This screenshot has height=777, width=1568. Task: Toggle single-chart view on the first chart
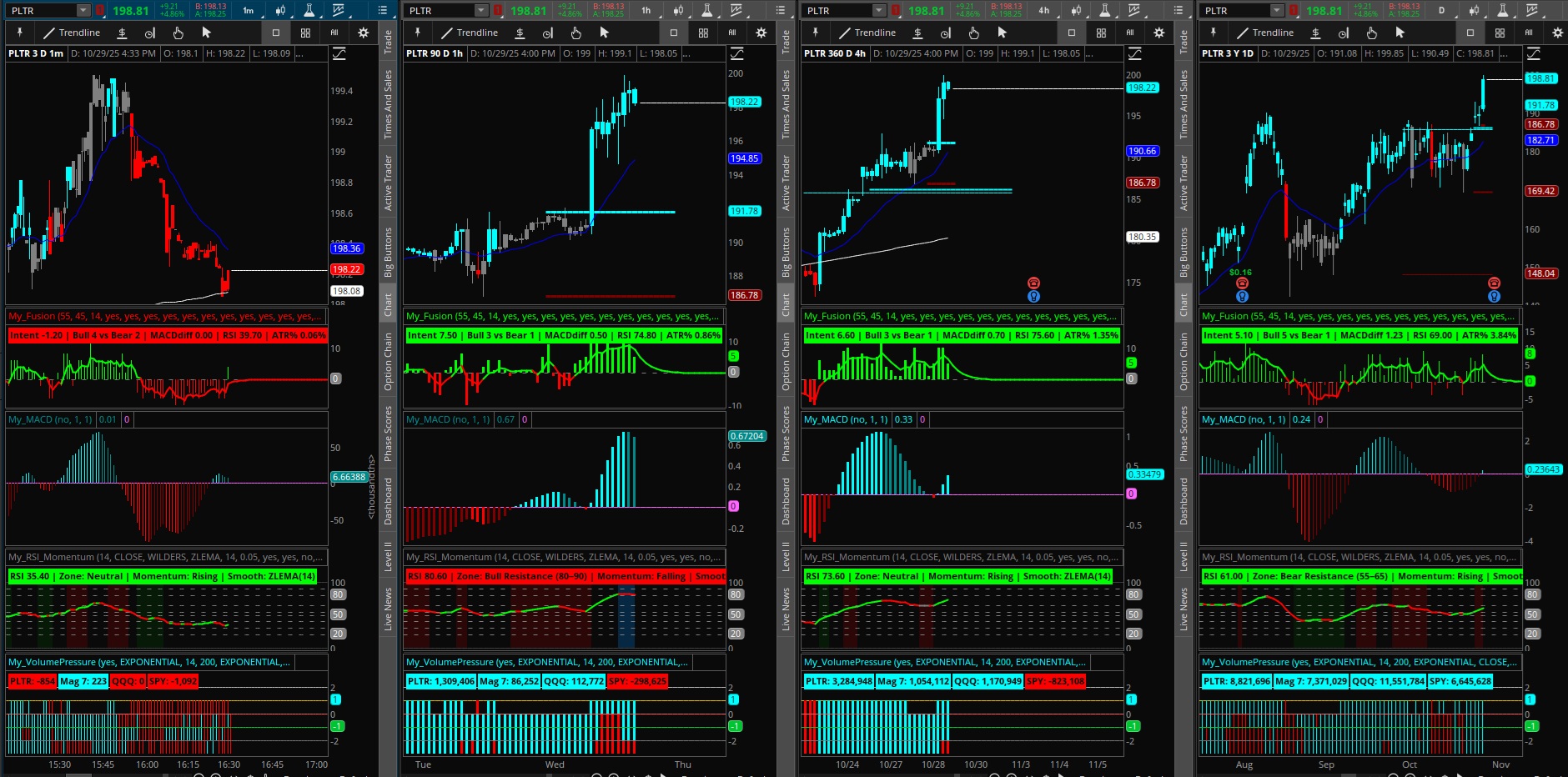[x=275, y=33]
